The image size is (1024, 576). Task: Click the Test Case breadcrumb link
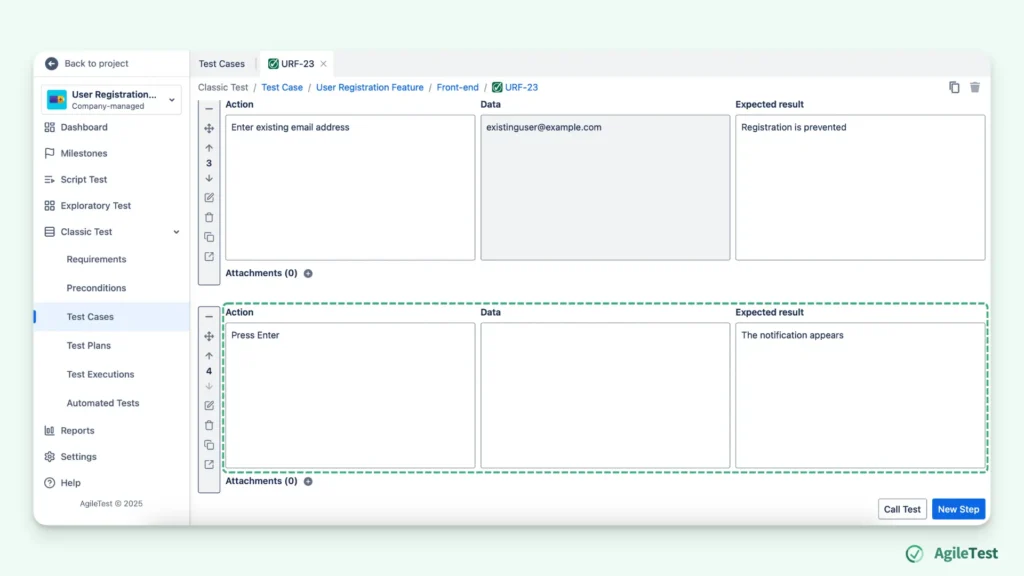[282, 88]
